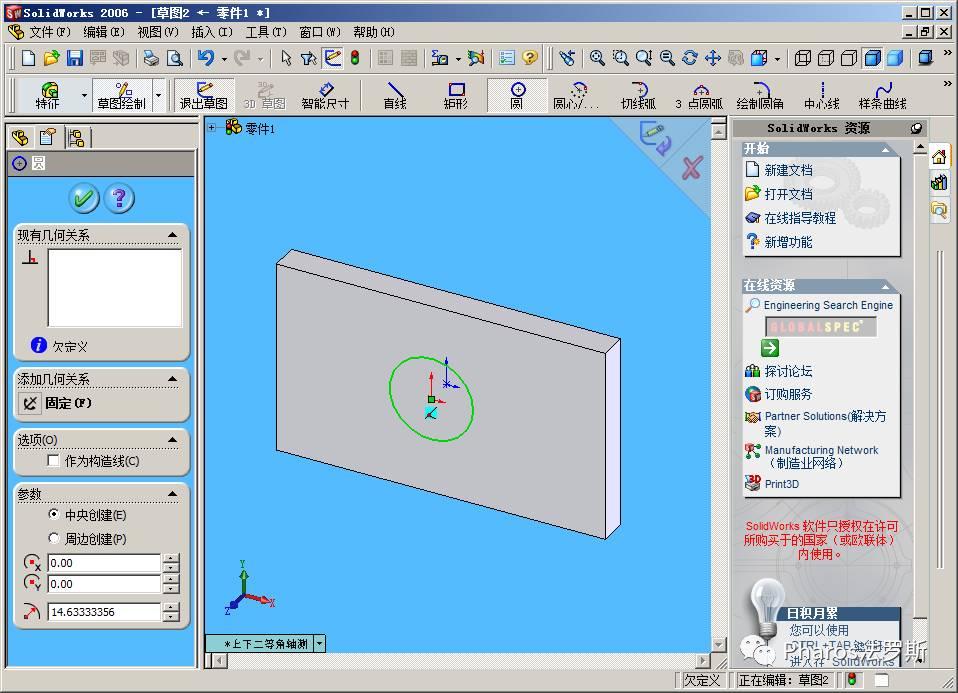
Task: Select the 中央创建 radio button
Action: 54,515
